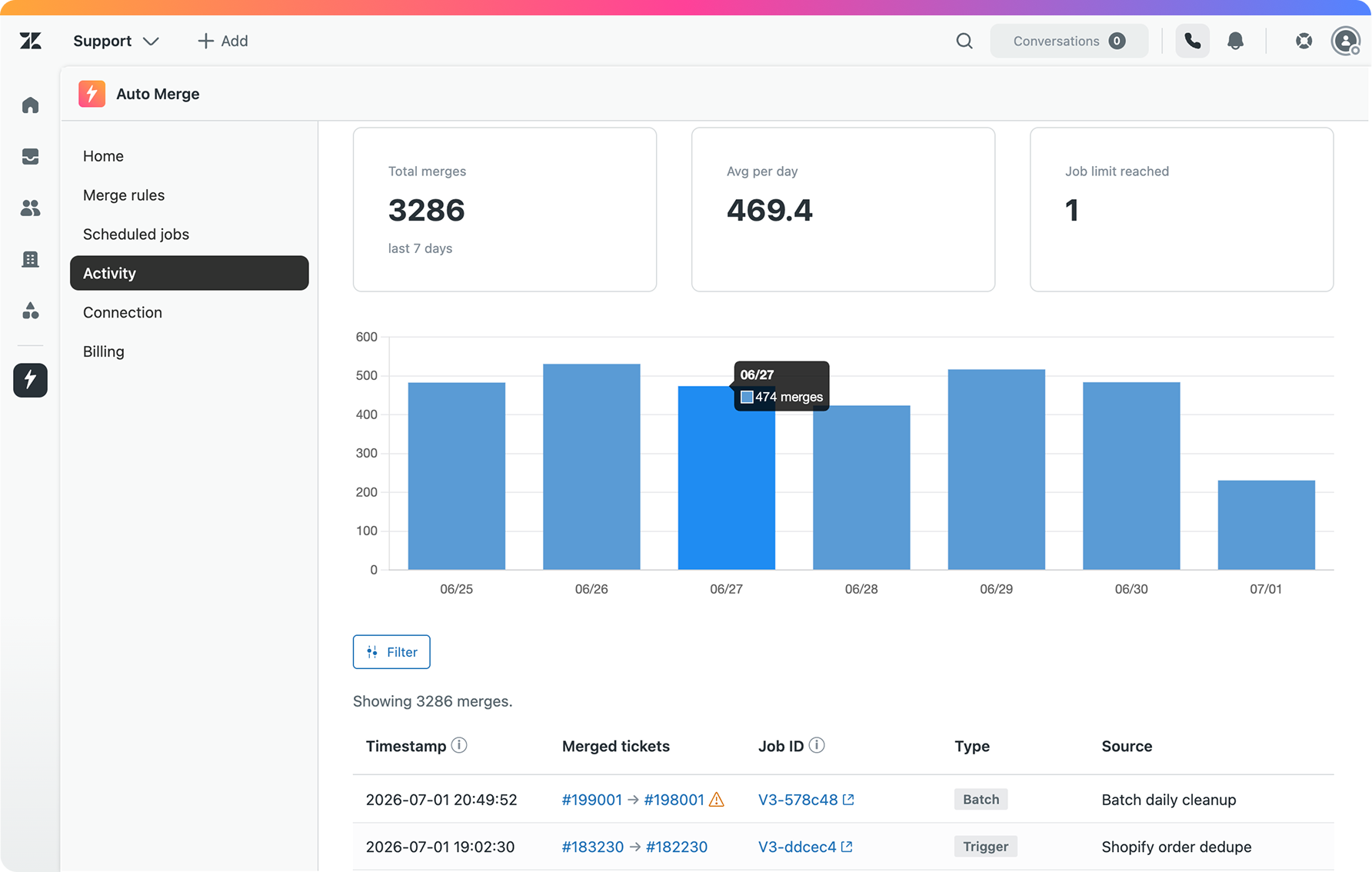Click the 06/30 chart bar
1372x872 pixels.
pyautogui.click(x=1131, y=476)
